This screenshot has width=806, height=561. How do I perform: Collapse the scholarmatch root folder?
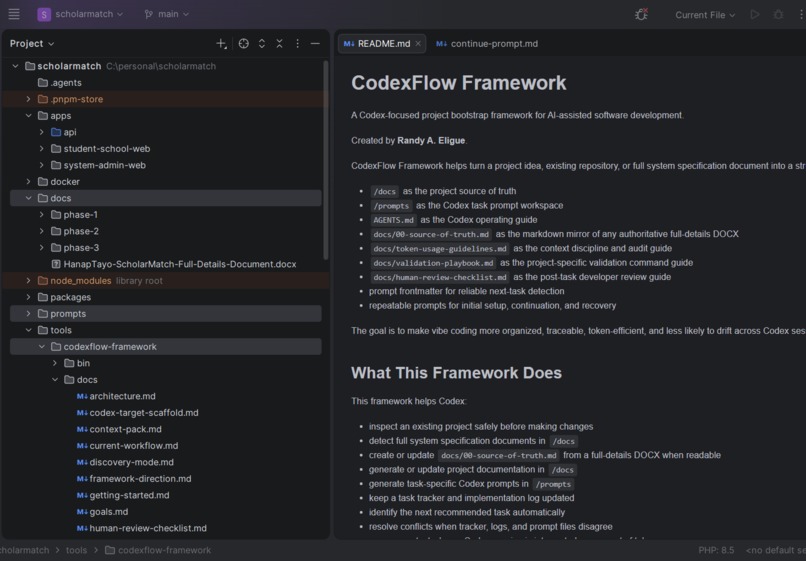pyautogui.click(x=15, y=66)
